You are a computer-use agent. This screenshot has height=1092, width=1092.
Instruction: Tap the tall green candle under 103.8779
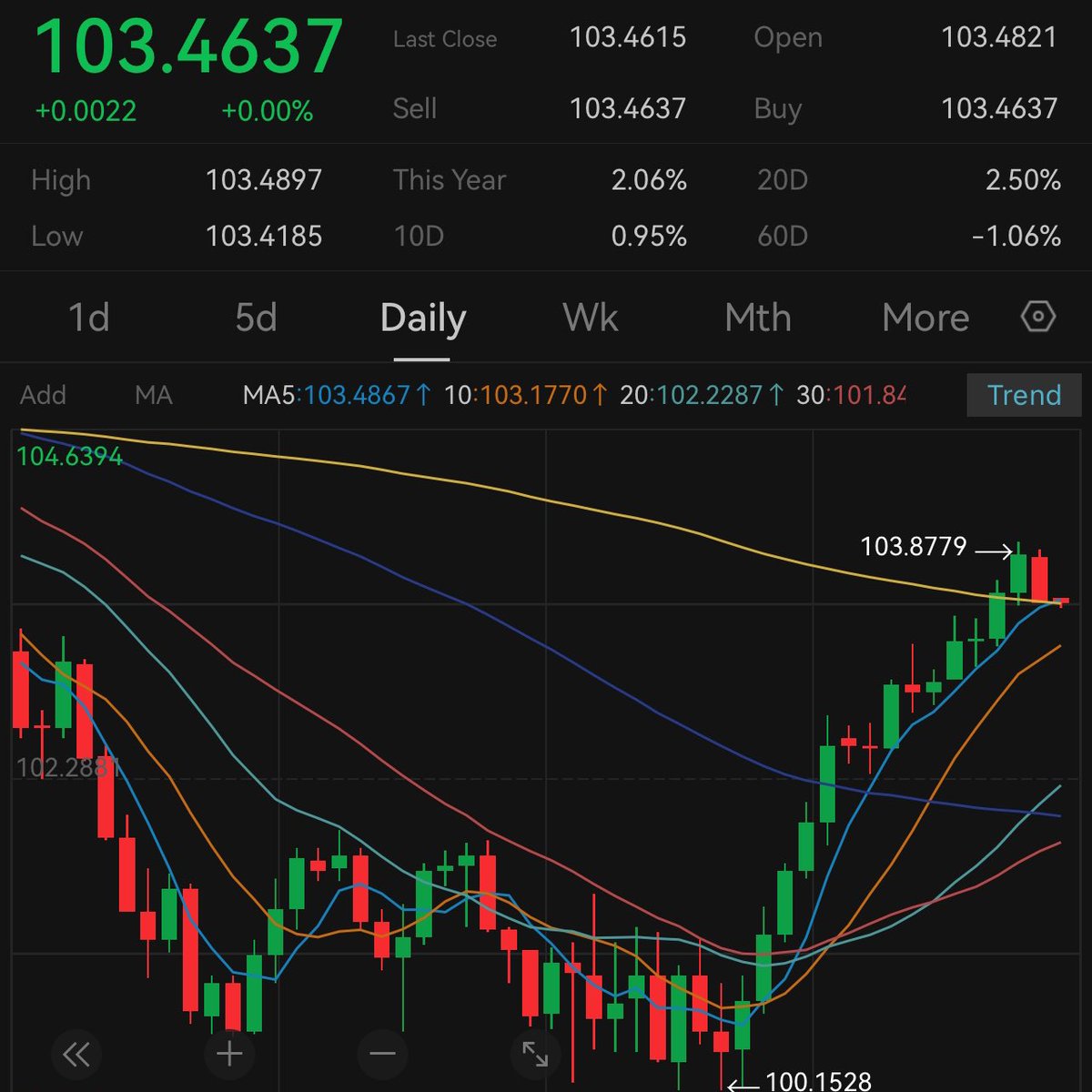(x=1018, y=572)
